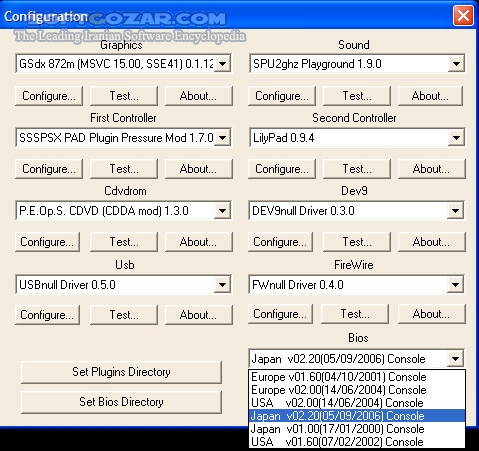Open About for FireWire plugin

tap(431, 314)
